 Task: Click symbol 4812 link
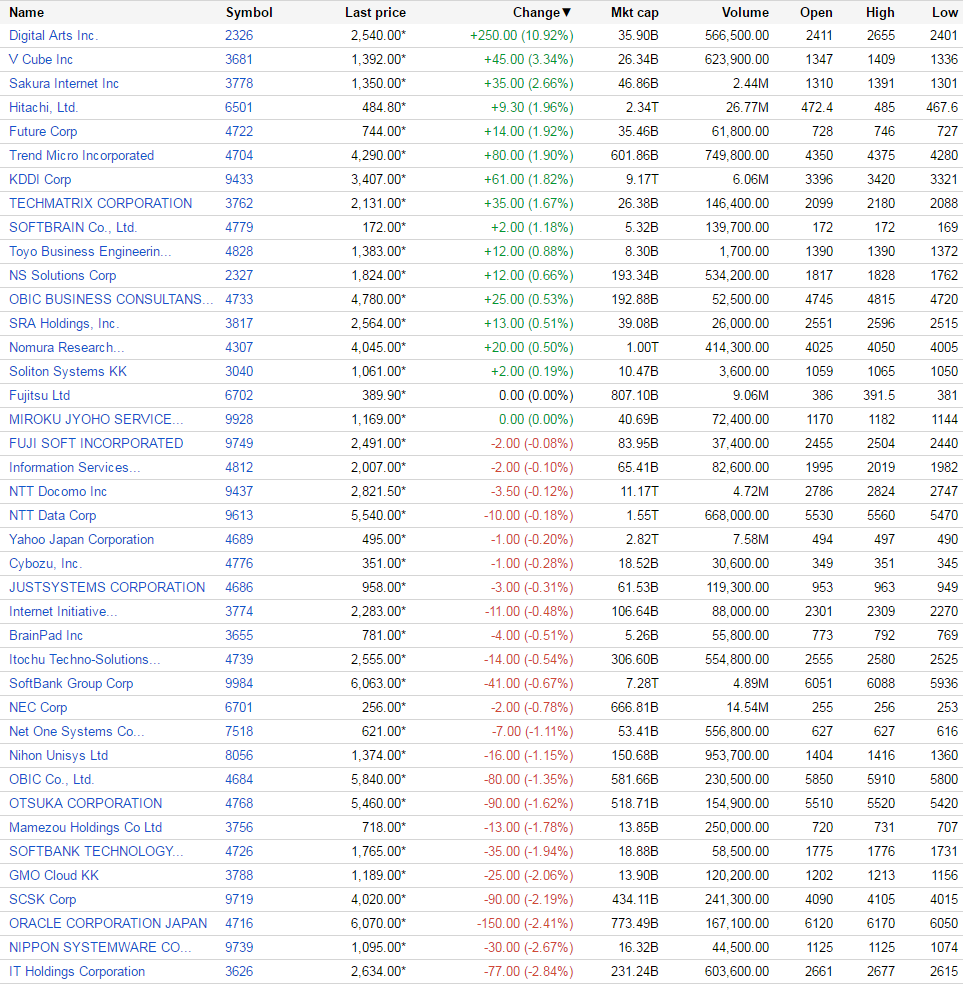239,467
